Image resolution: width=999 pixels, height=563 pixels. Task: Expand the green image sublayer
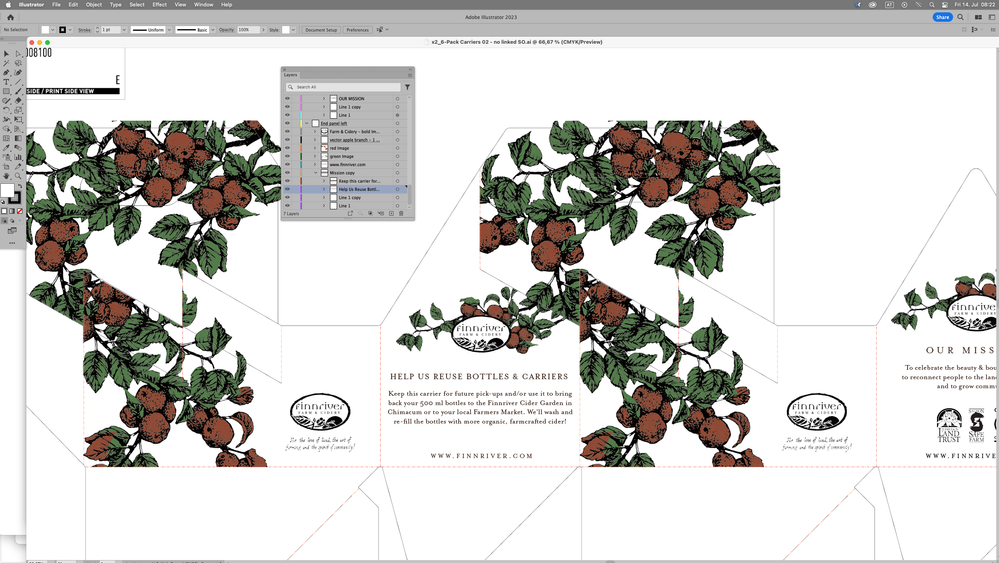[315, 156]
